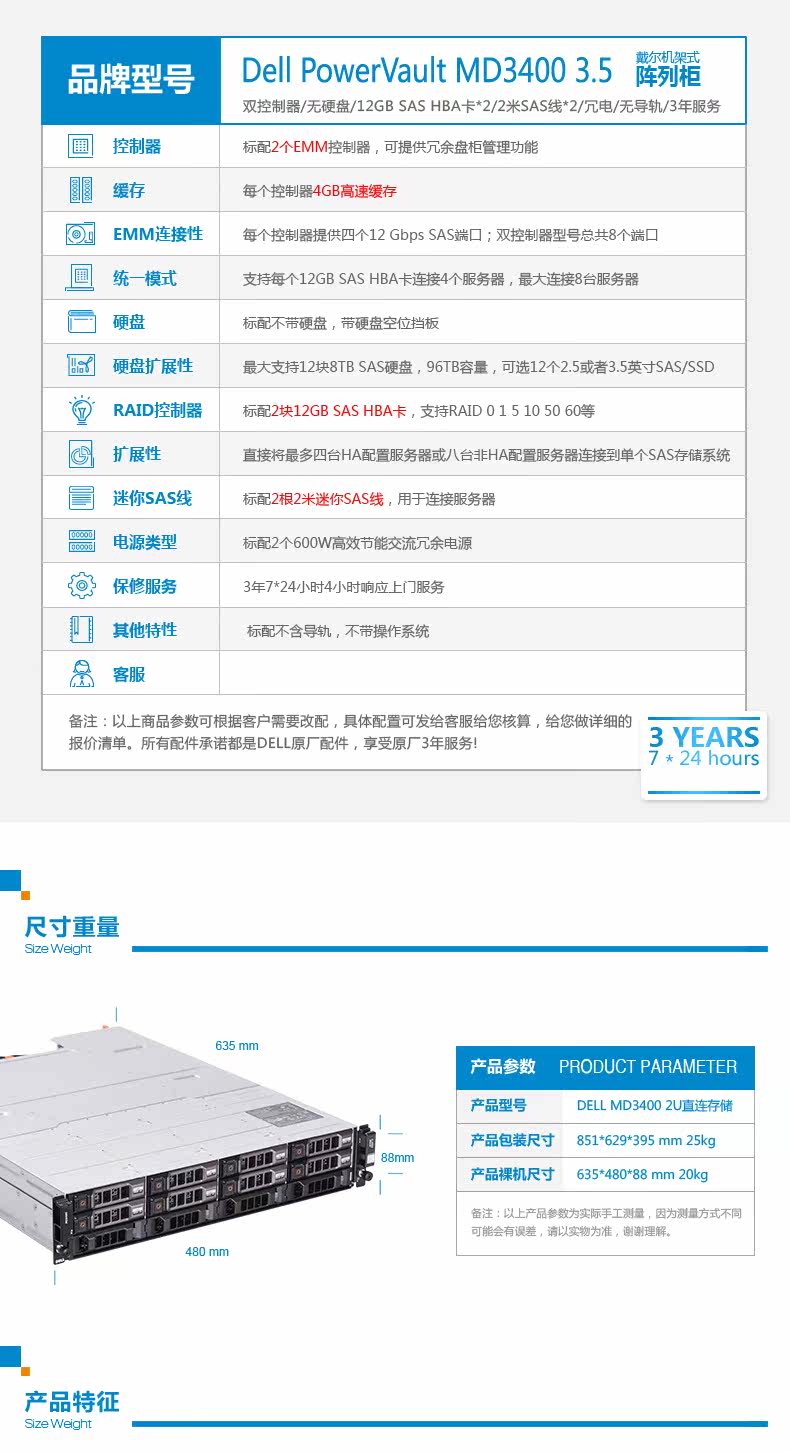Click the 戴尔机架式 阵列柜 text
The width and height of the screenshot is (790, 1452).
(x=668, y=69)
